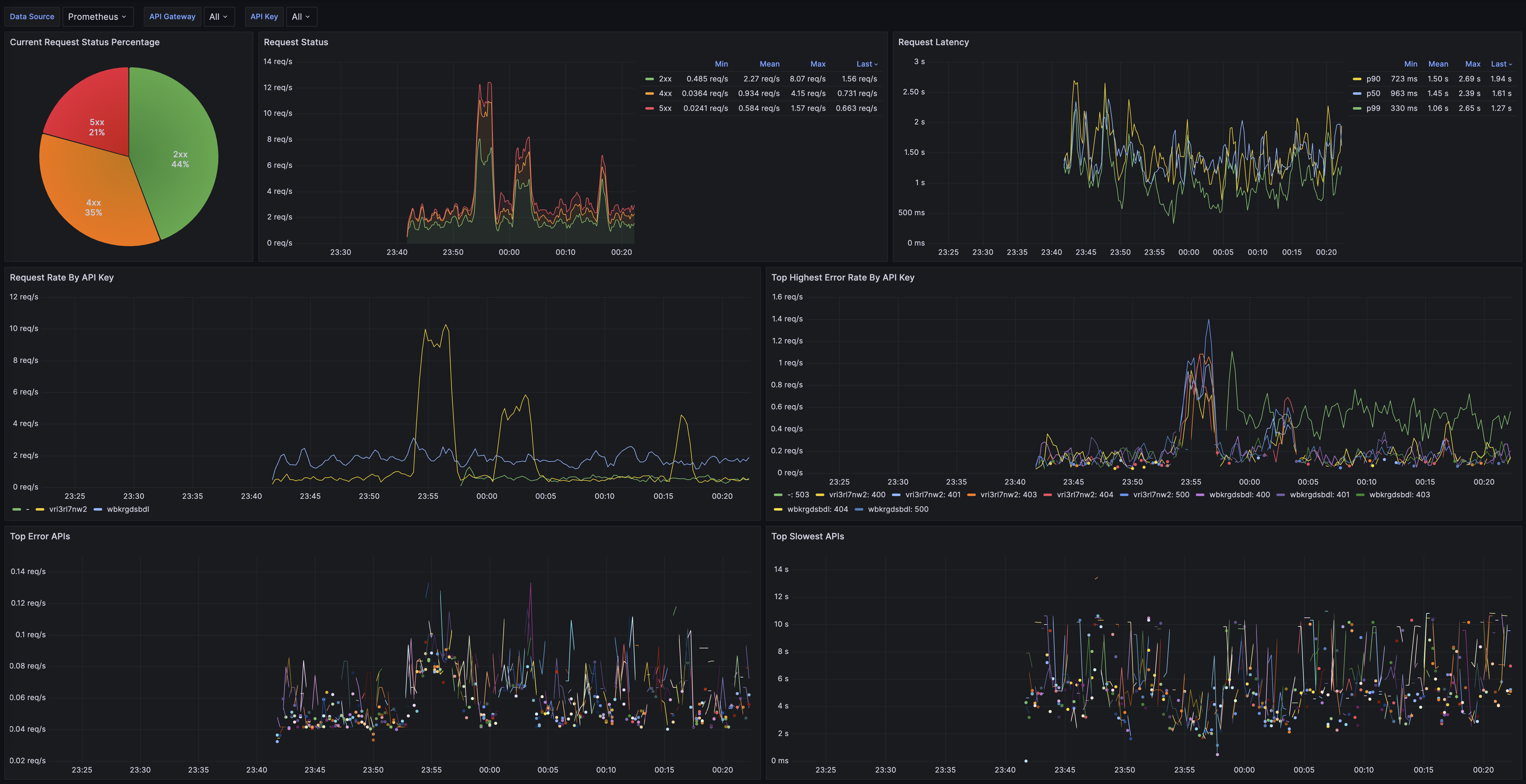1526x784 pixels.
Task: Sort Request Status legend by Mean
Action: [x=770, y=64]
